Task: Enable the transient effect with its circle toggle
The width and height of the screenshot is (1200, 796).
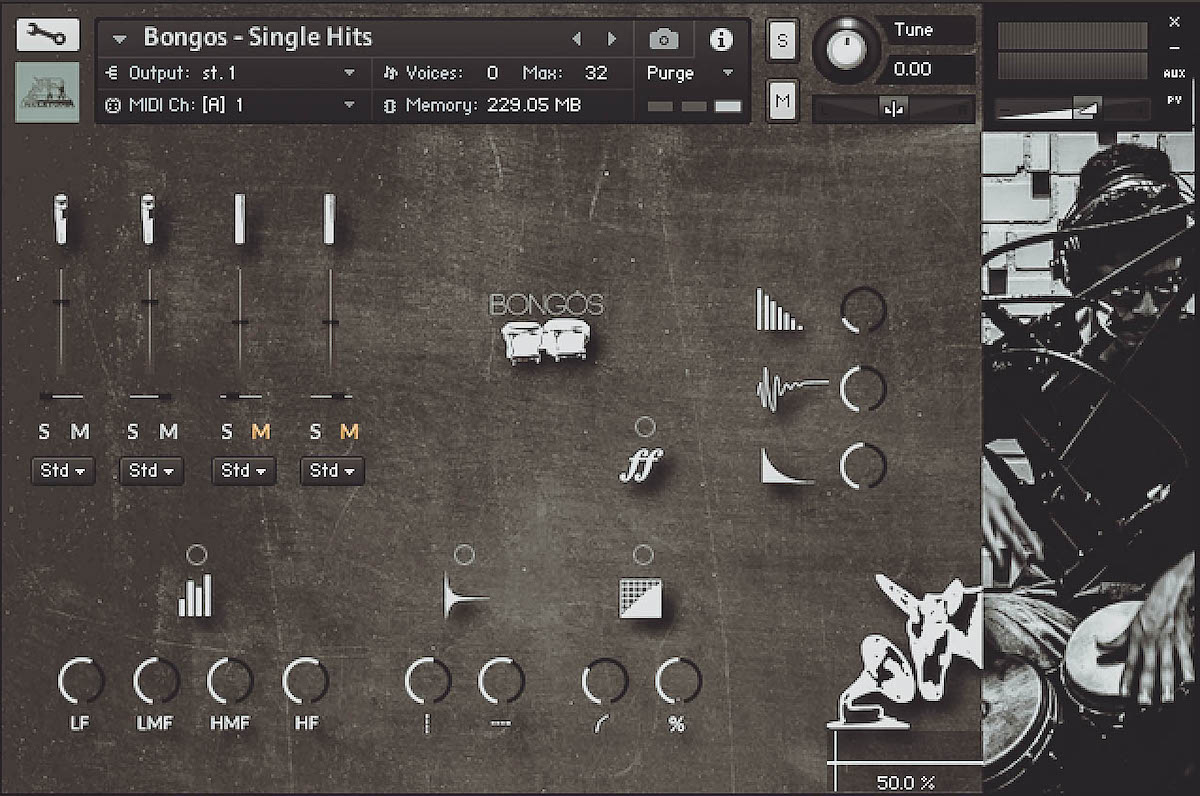Action: pos(464,554)
